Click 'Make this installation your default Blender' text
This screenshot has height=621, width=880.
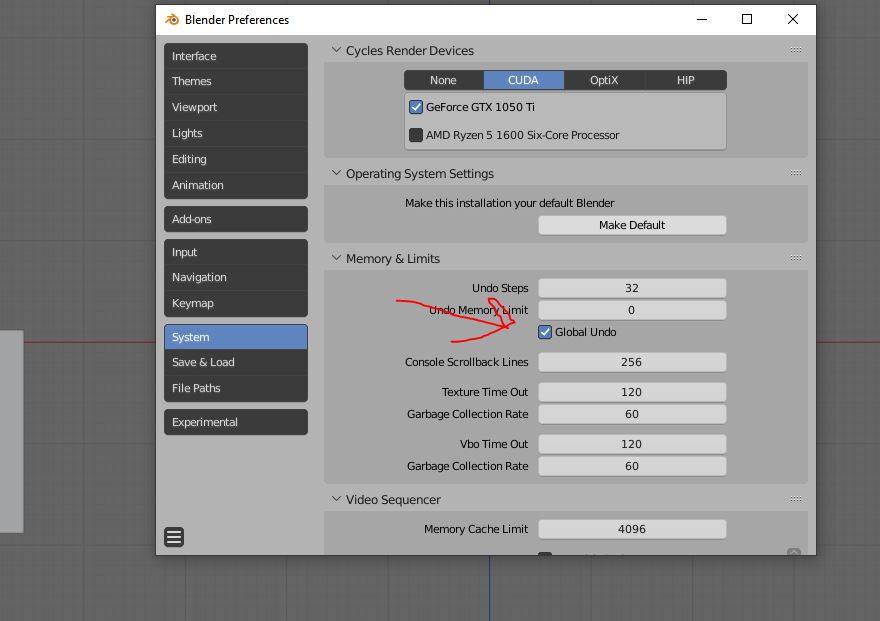[510, 203]
